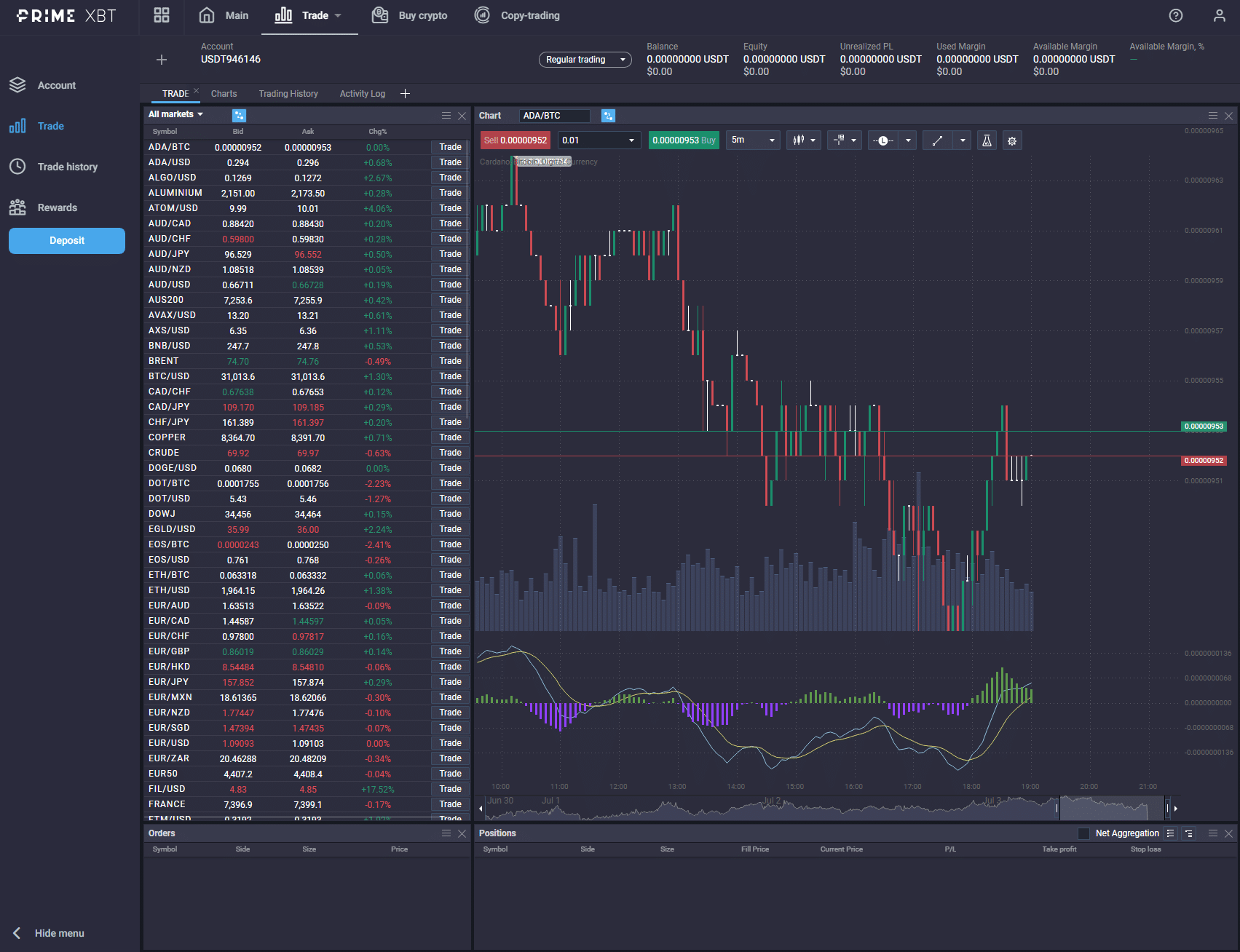
Task: Click Trade button for ETH/USD row
Action: tap(450, 590)
